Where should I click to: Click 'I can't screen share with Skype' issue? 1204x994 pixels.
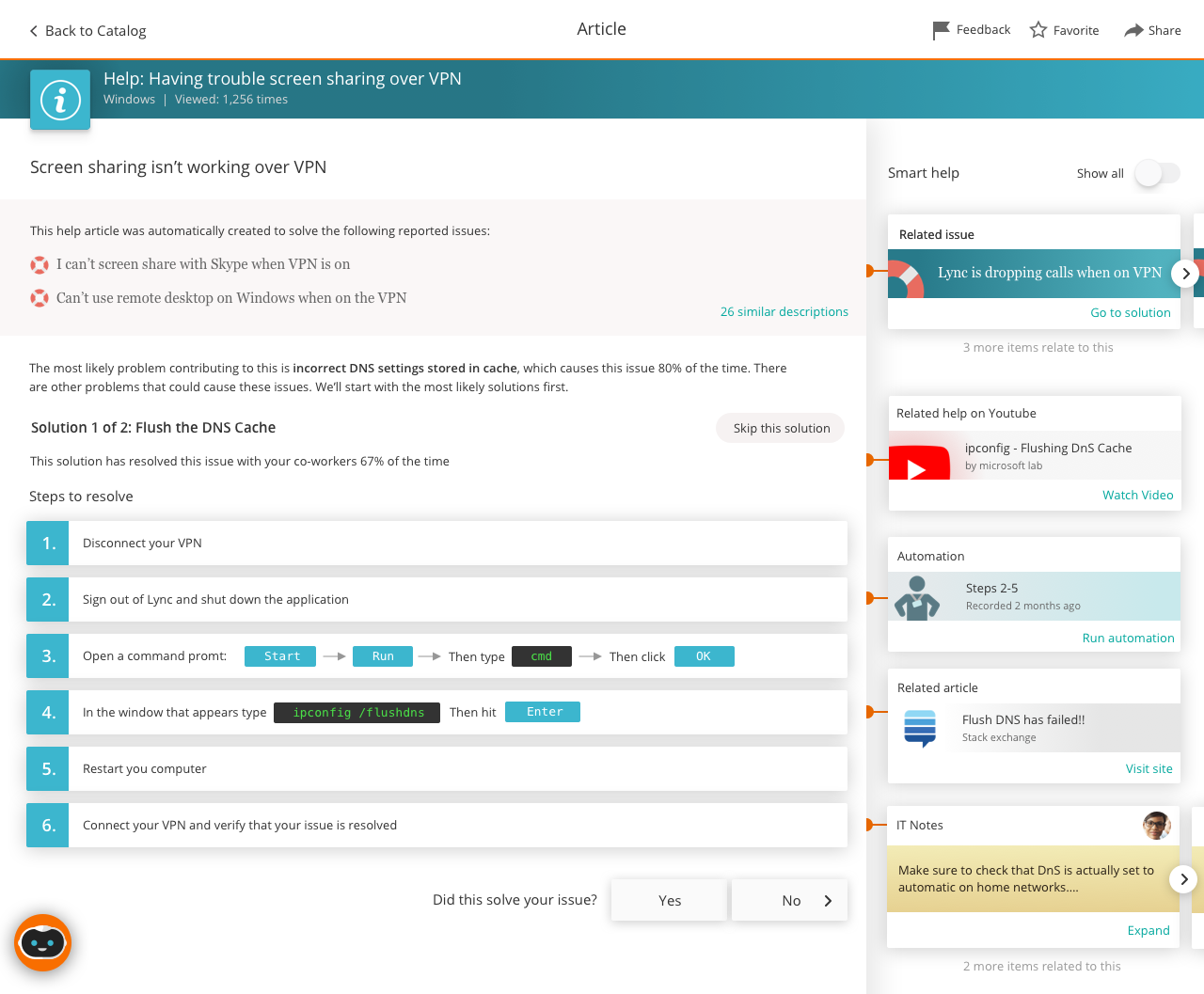[203, 265]
